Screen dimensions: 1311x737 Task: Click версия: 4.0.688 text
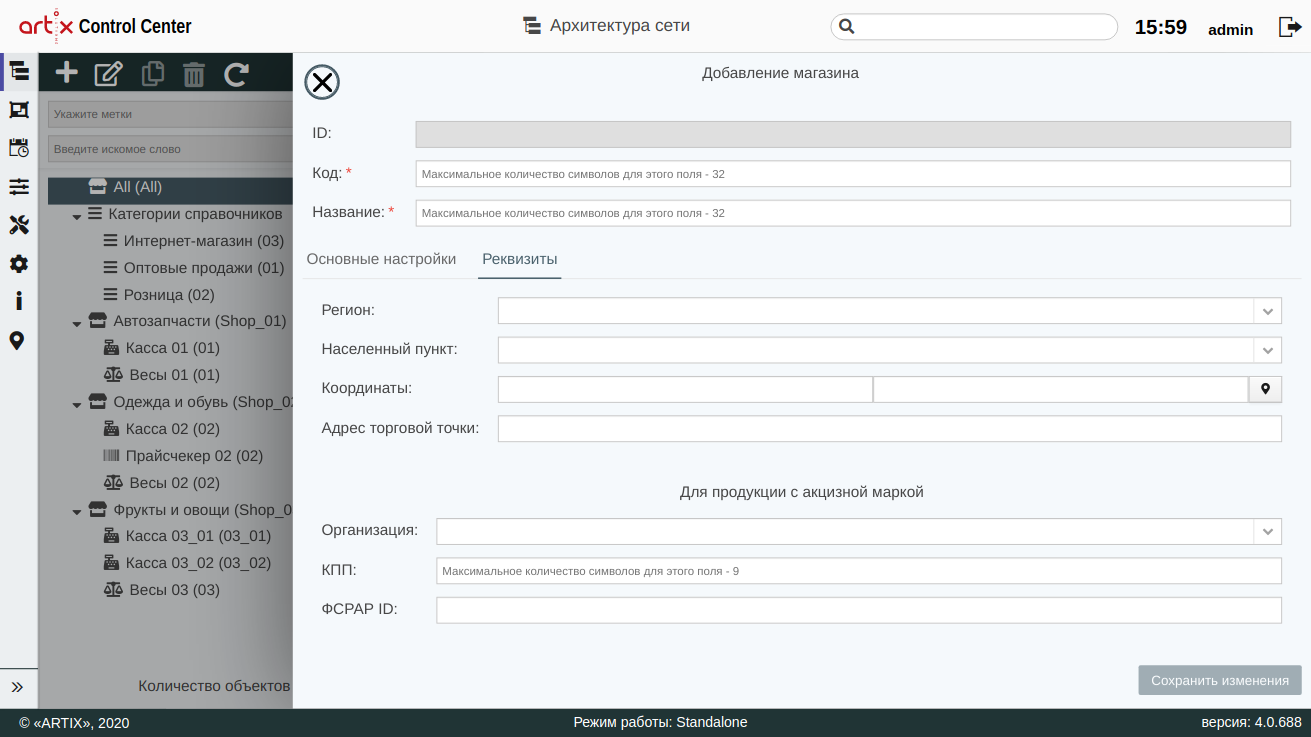coord(1251,722)
